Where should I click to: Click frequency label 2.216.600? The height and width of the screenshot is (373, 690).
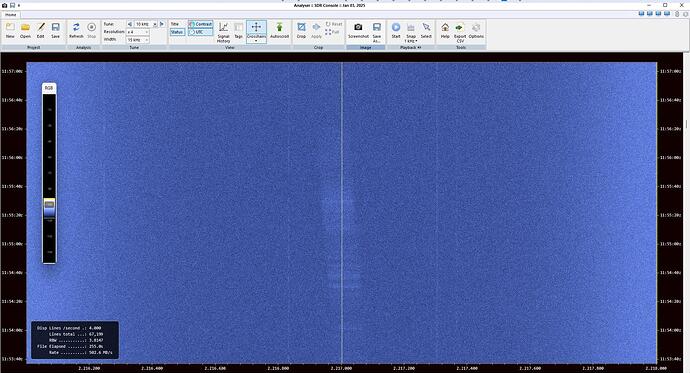pyautogui.click(x=215, y=368)
